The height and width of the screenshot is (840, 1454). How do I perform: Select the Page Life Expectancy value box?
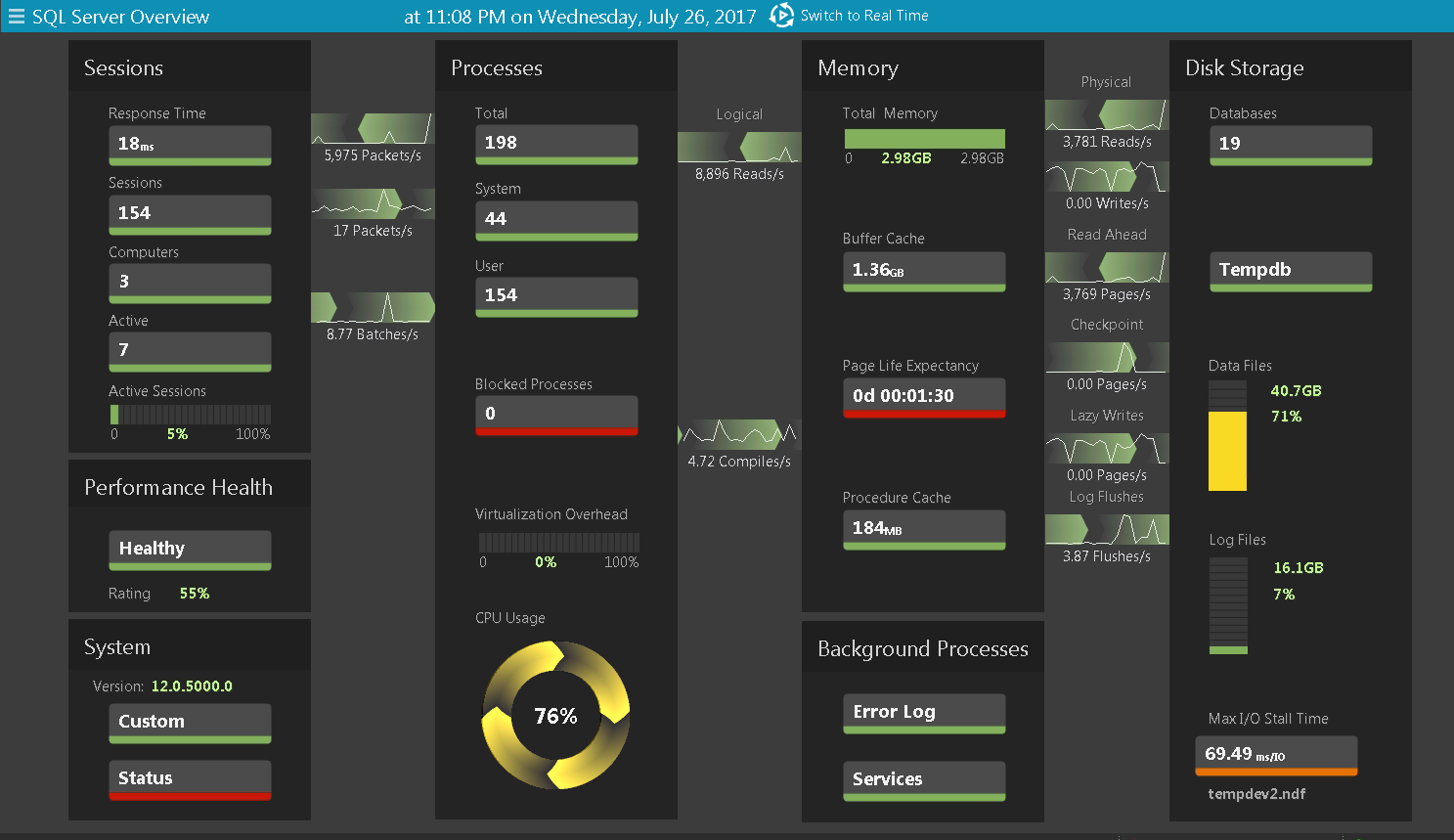click(924, 397)
